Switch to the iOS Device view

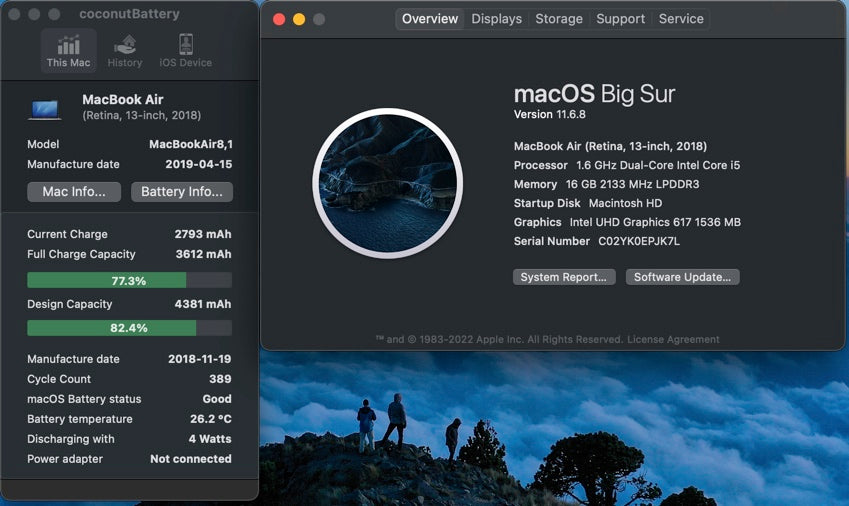[185, 50]
